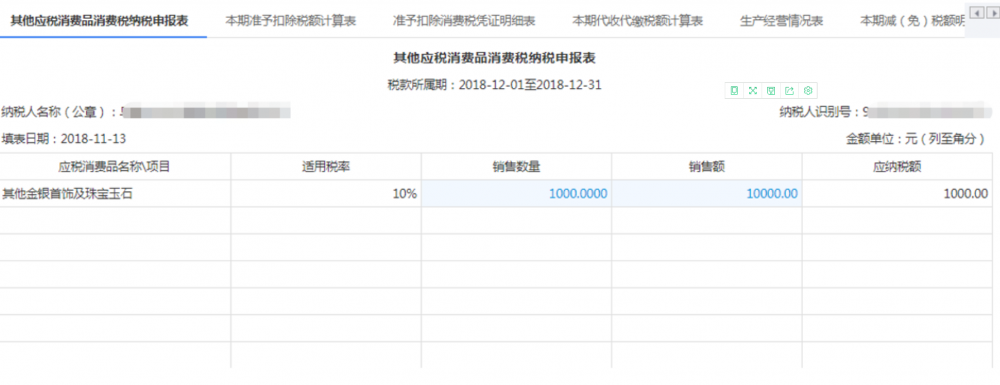Click the green trophy-shaped toolbar icon
The height and width of the screenshot is (385, 1000).
[771, 91]
